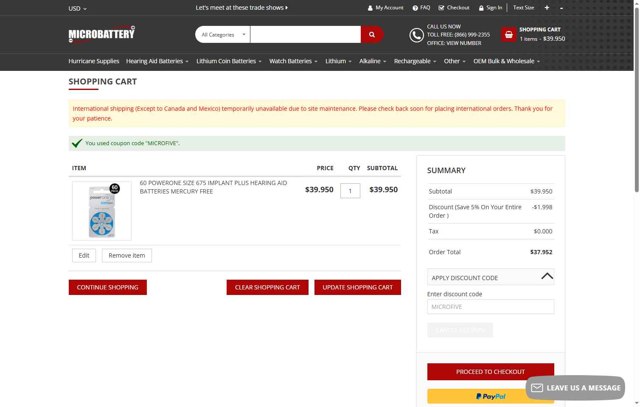Screen dimensions: 640x407
Task: Click the Sign In link
Action: click(x=490, y=8)
